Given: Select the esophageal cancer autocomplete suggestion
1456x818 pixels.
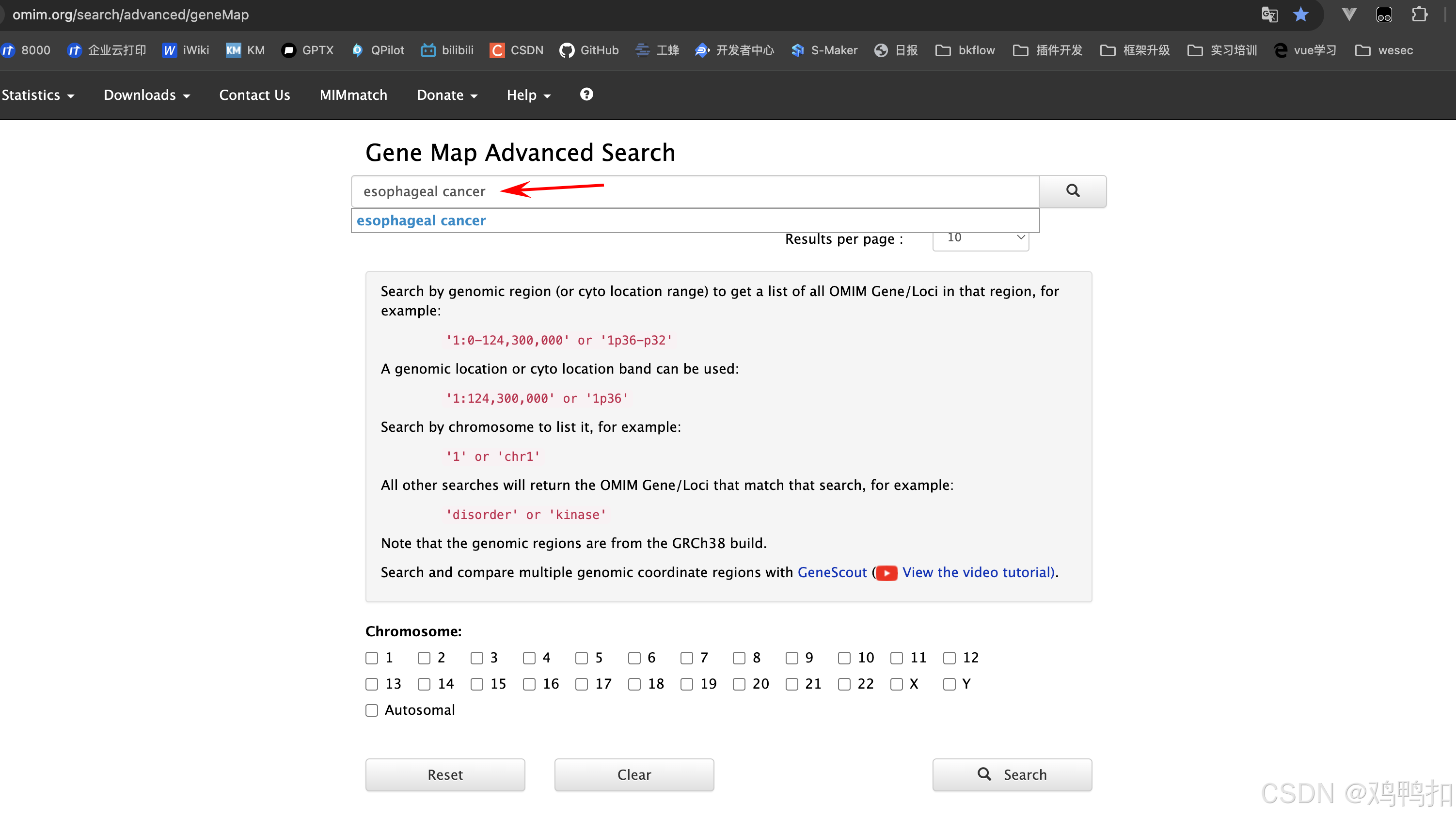Looking at the screenshot, I should tap(695, 220).
